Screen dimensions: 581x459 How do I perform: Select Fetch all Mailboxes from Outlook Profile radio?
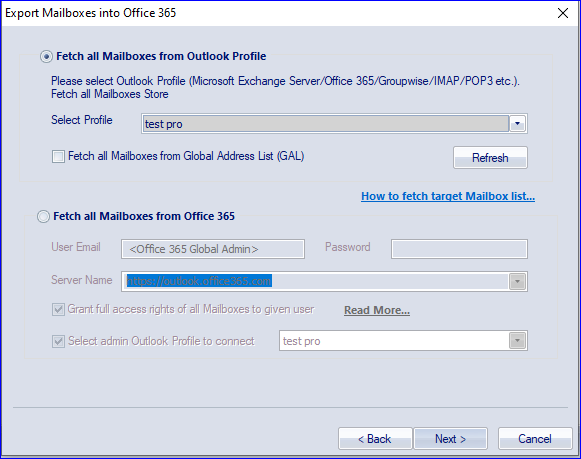pos(46,57)
